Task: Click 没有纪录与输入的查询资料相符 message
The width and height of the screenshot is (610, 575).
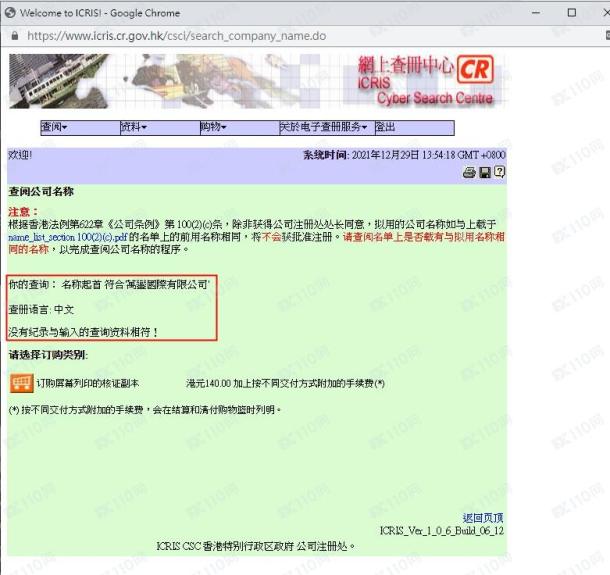Action: (83, 332)
